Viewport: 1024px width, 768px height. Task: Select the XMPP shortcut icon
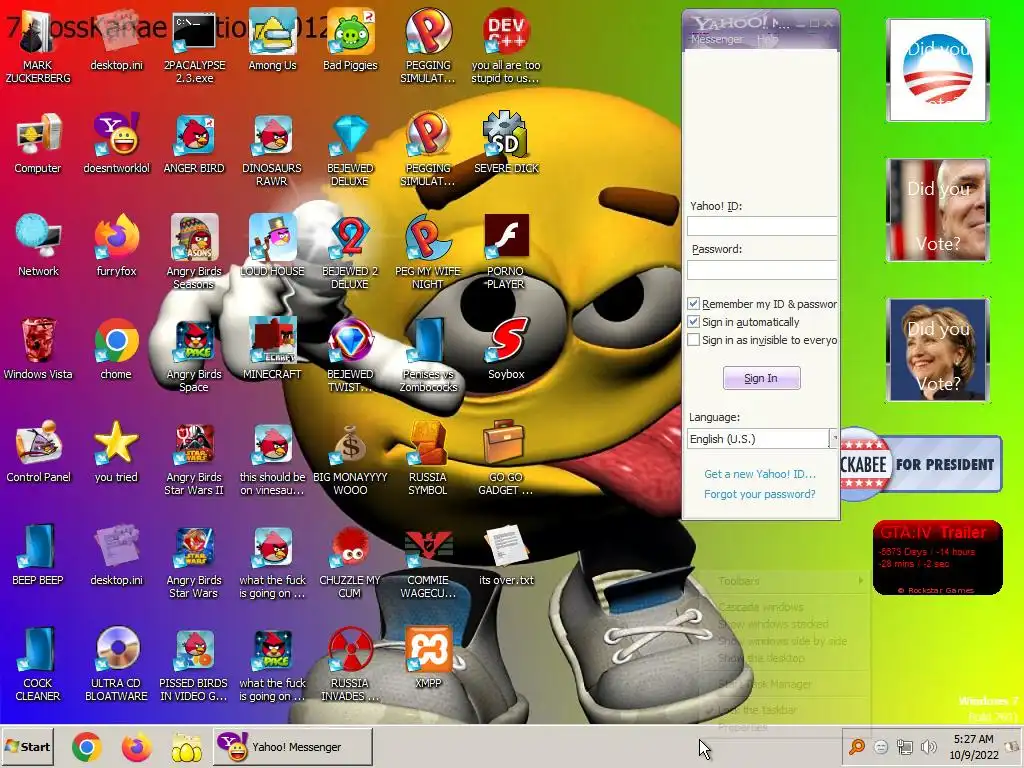click(428, 658)
